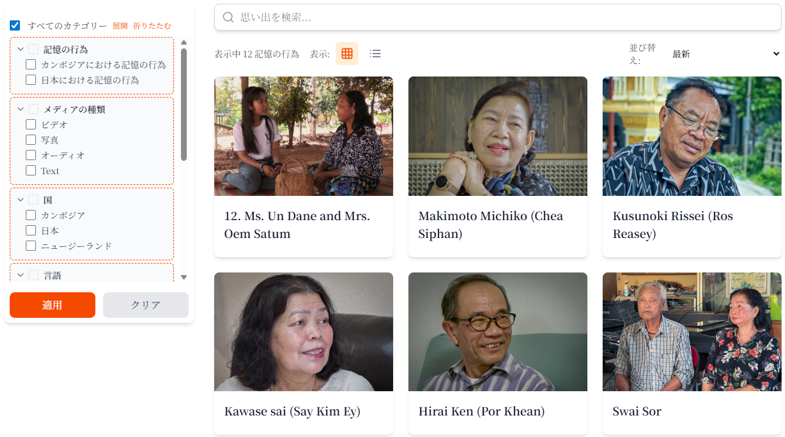Image resolution: width=785 pixels, height=437 pixels.
Task: Collapse the 記憶の行為 category group
Action: (21, 49)
